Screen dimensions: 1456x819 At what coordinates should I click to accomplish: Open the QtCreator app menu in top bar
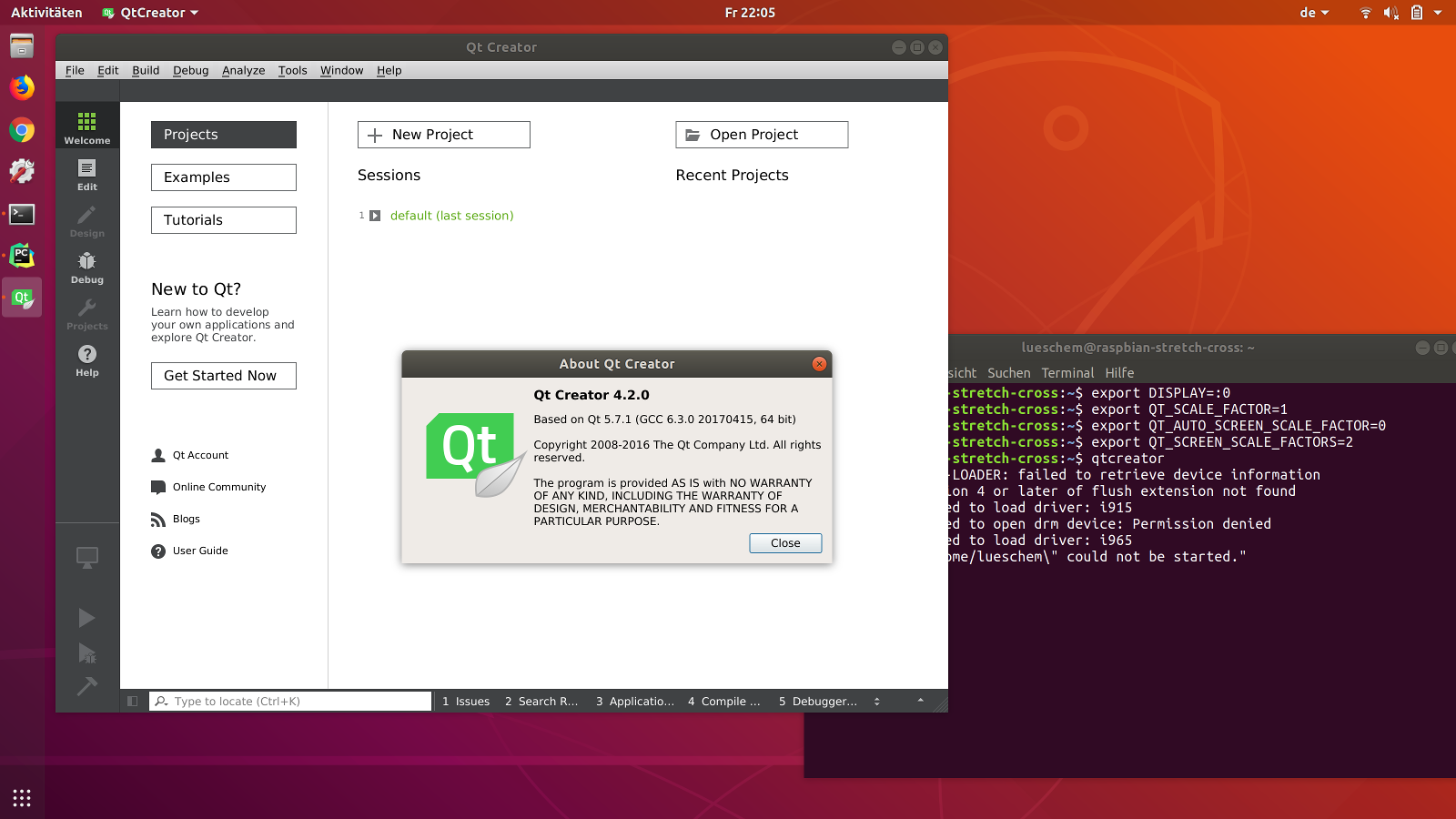point(150,13)
